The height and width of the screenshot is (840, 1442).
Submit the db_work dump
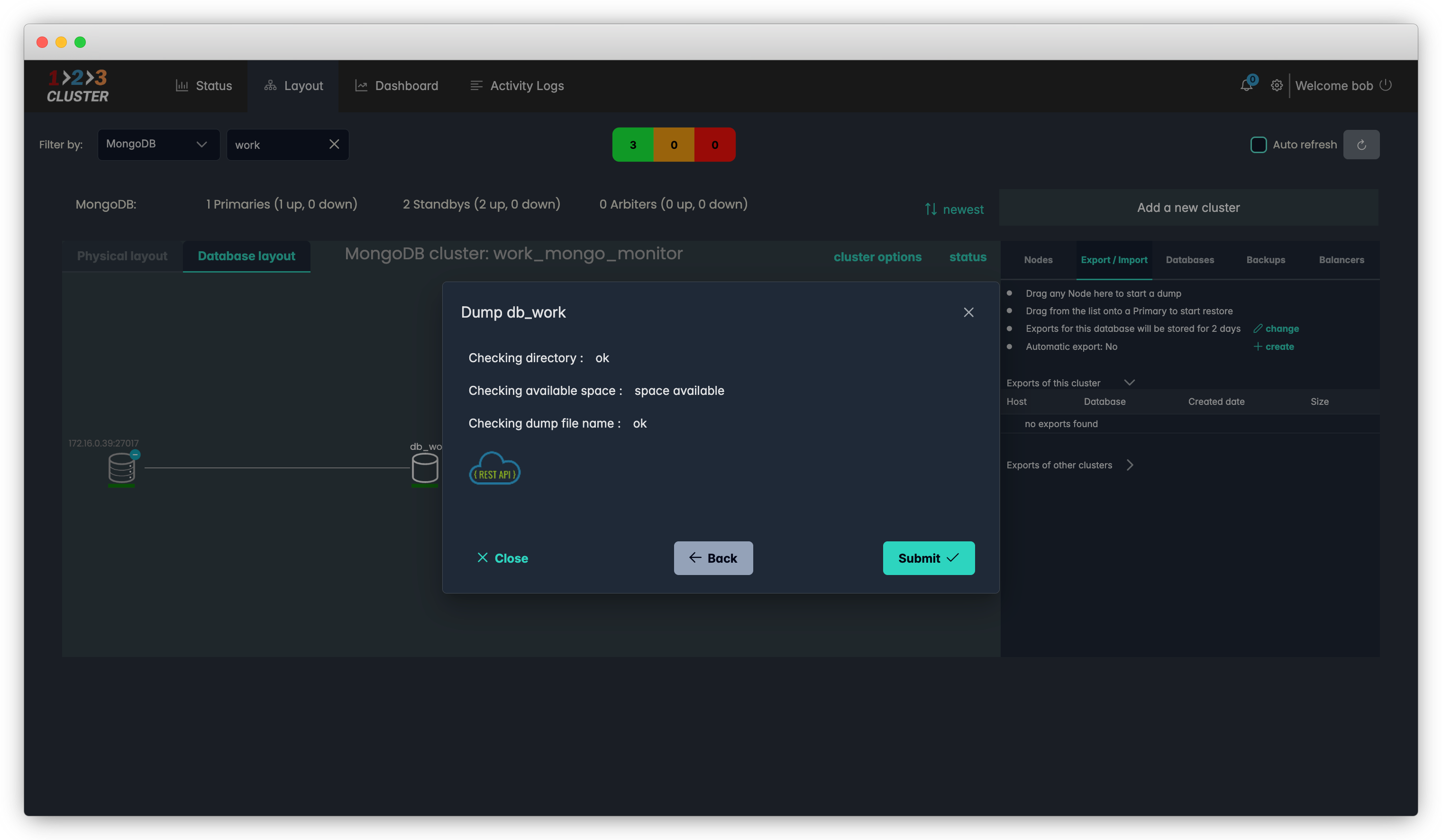[x=928, y=558]
